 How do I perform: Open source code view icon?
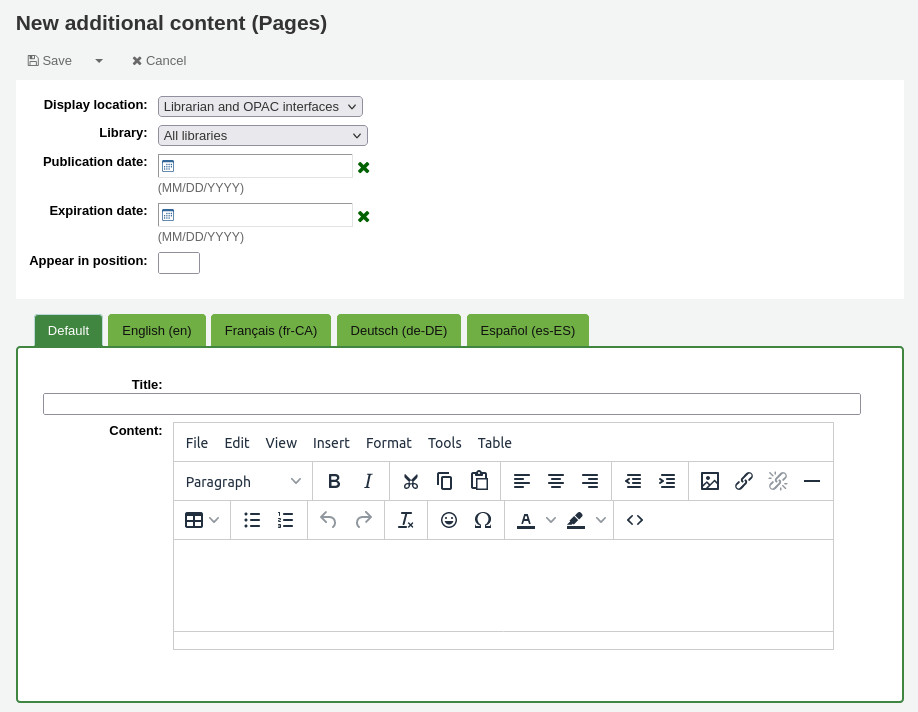(x=635, y=520)
